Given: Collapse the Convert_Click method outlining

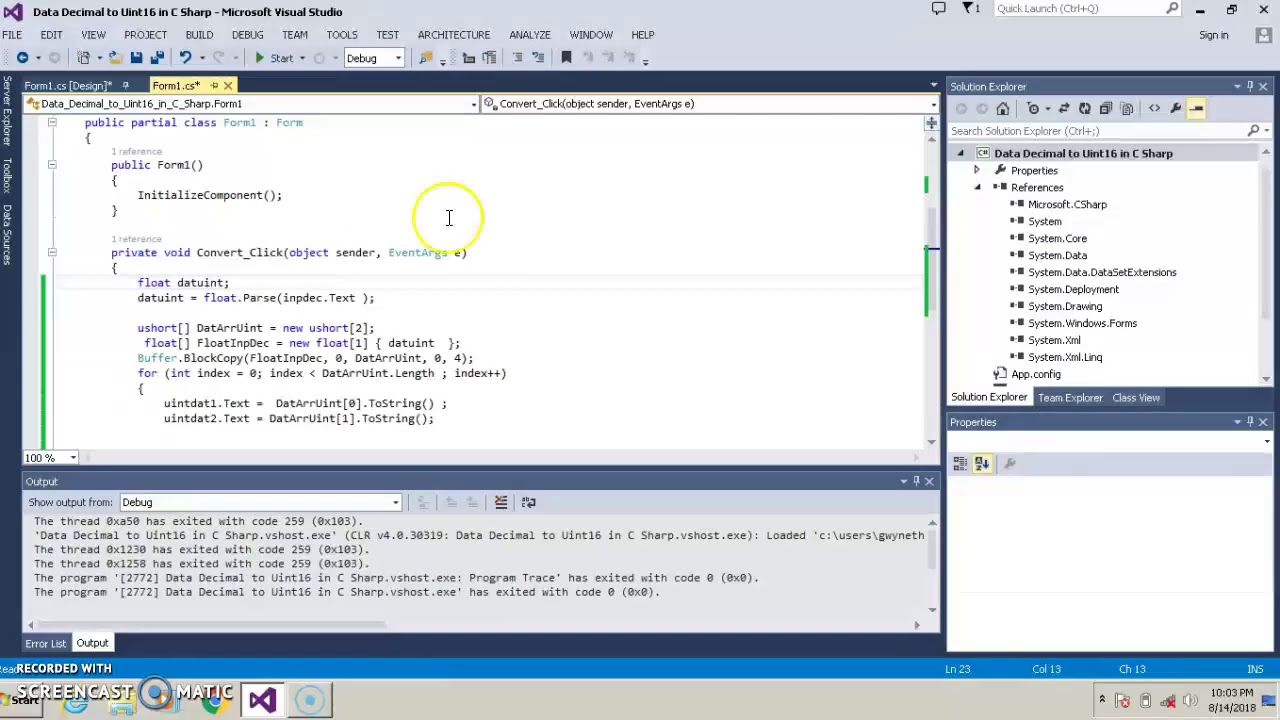Looking at the screenshot, I should (x=52, y=253).
